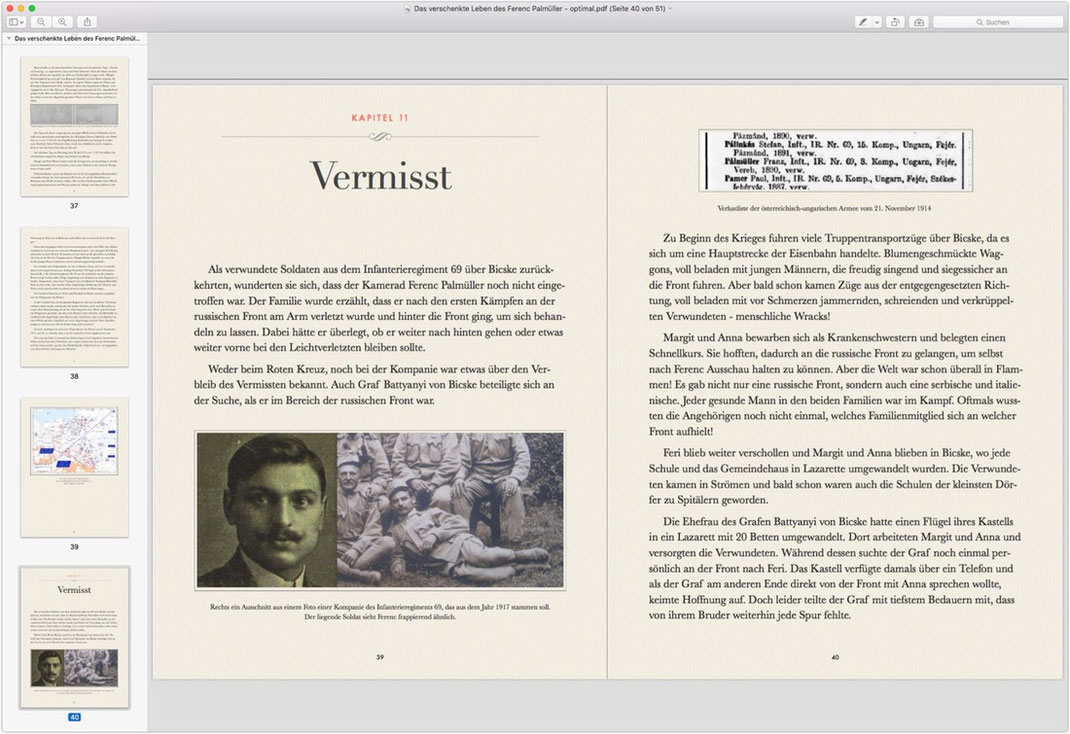Activate the highlight pen tool
This screenshot has width=1070, height=734.
(x=863, y=22)
